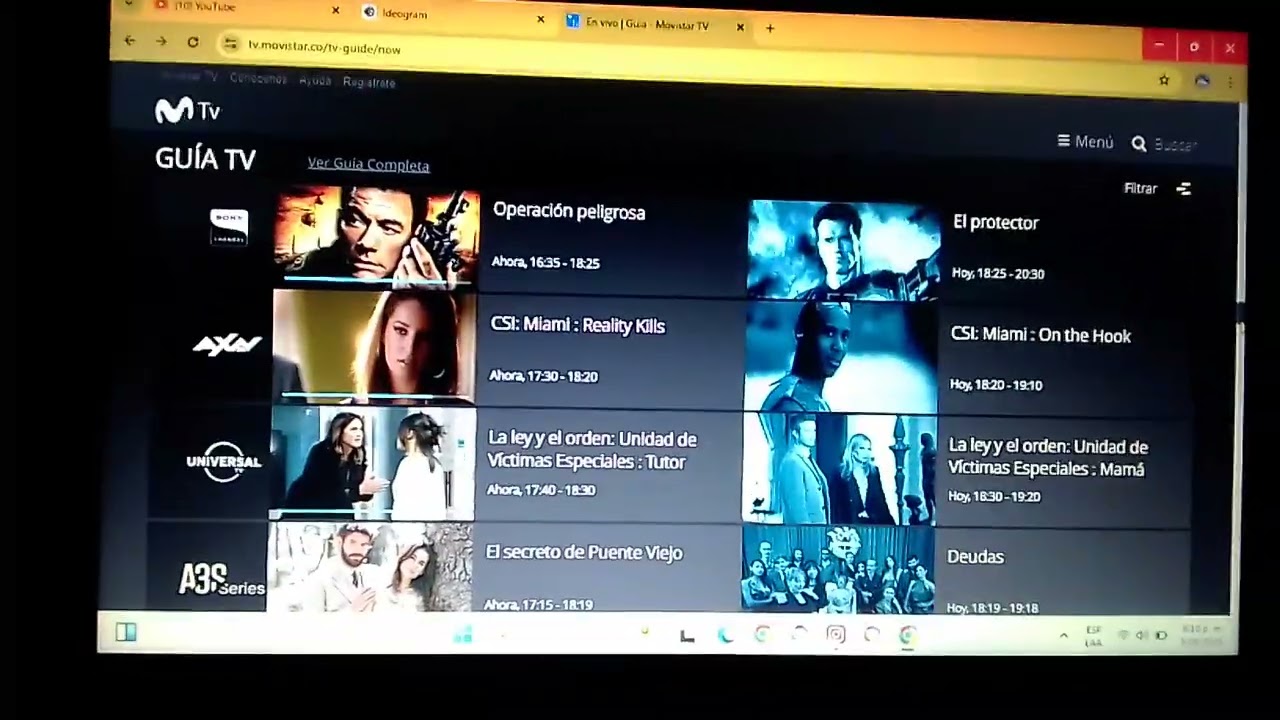Image resolution: width=1280 pixels, height=720 pixels.
Task: Select the Sony Channel logo
Action: 228,227
